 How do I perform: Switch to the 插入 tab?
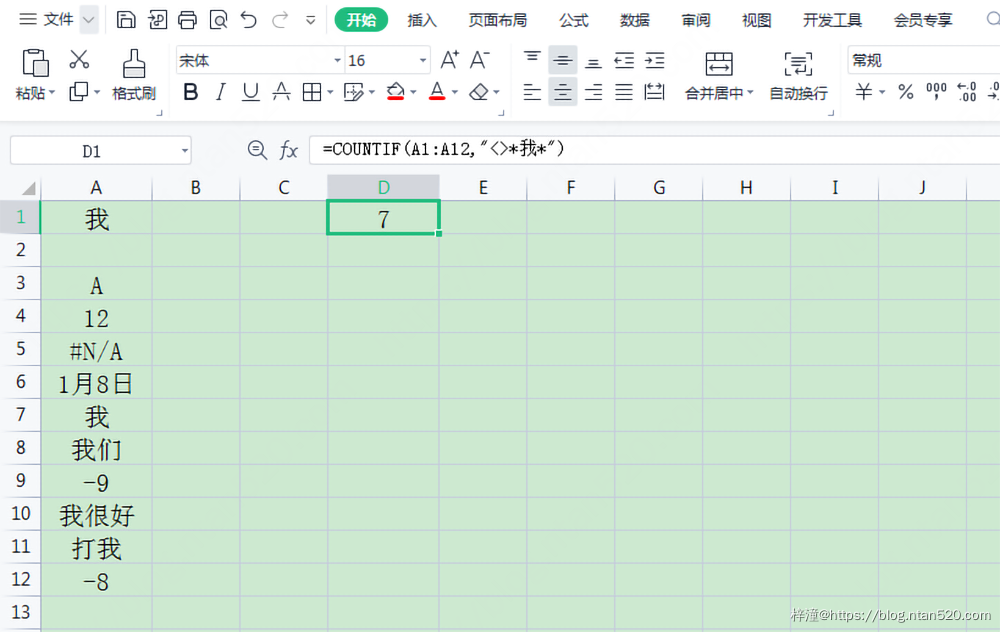click(422, 20)
